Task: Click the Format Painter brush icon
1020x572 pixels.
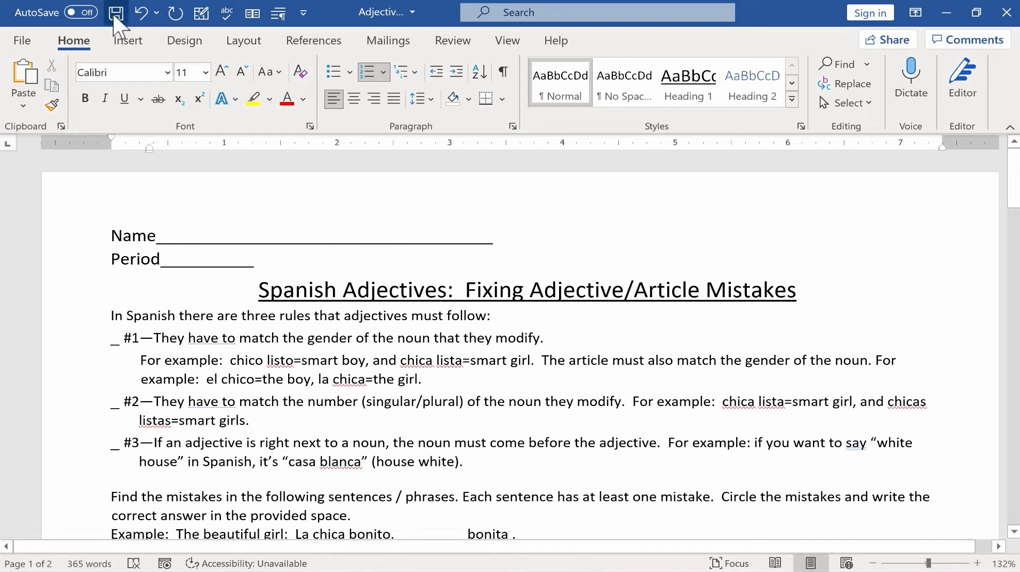Action: coord(52,105)
